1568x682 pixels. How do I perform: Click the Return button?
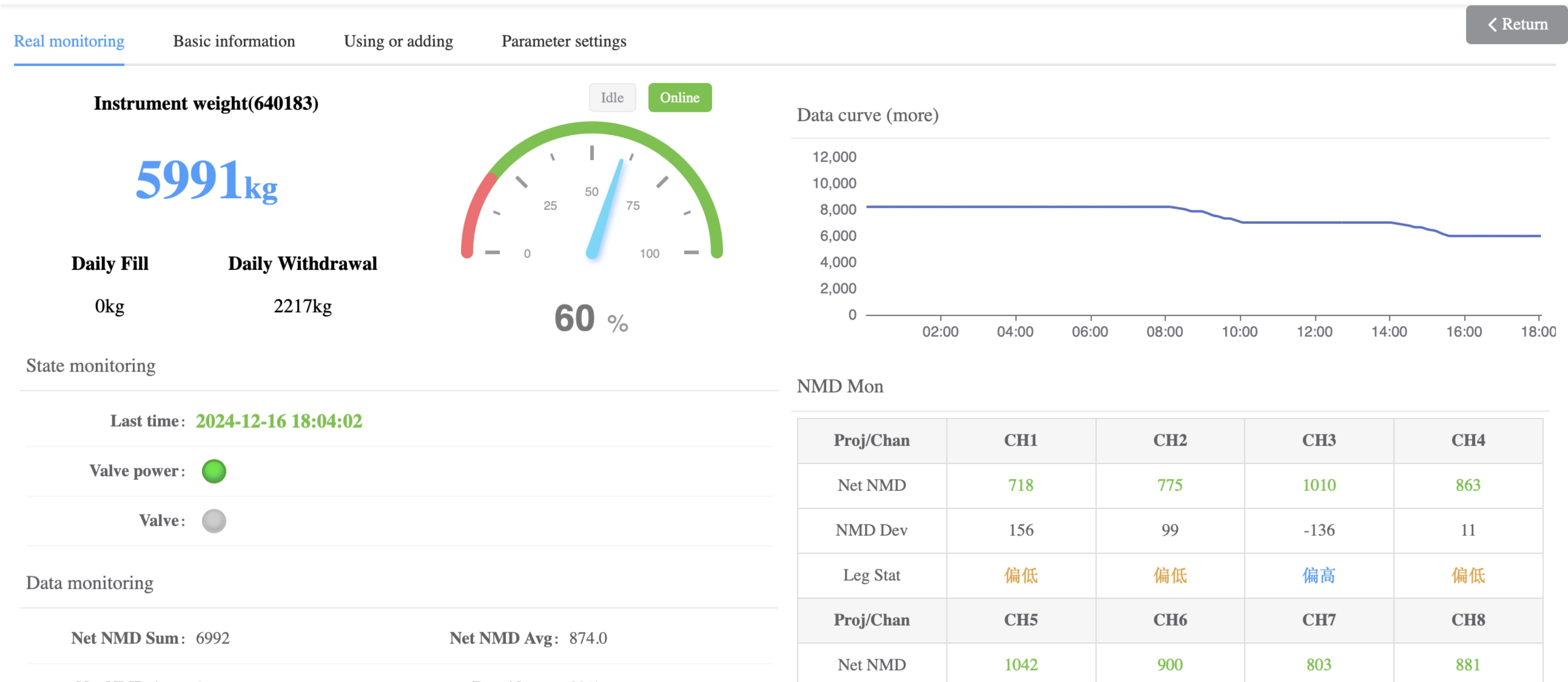coord(1516,25)
